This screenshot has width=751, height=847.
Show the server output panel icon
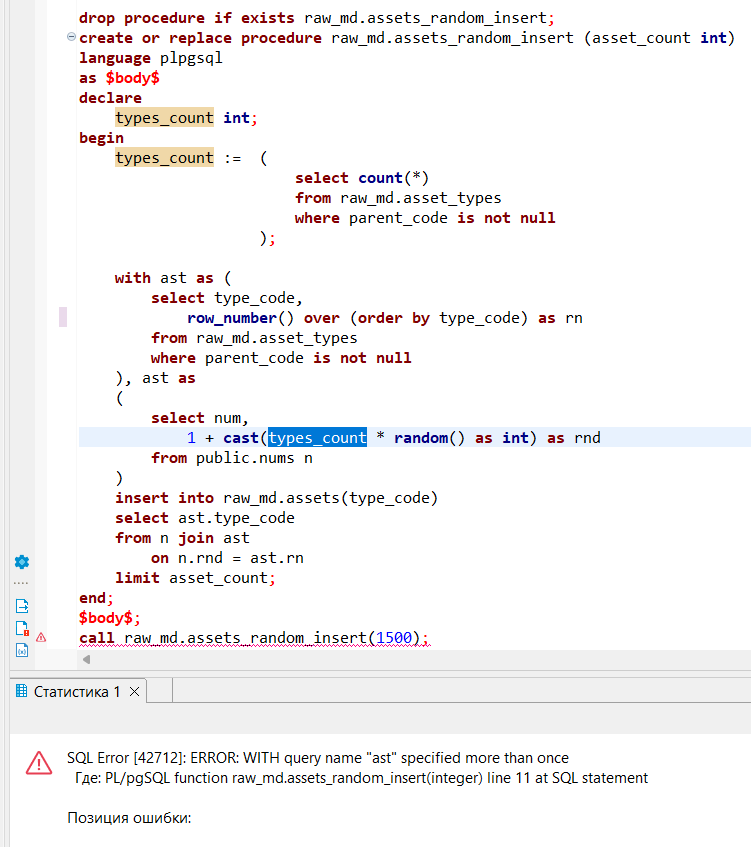coord(21,606)
